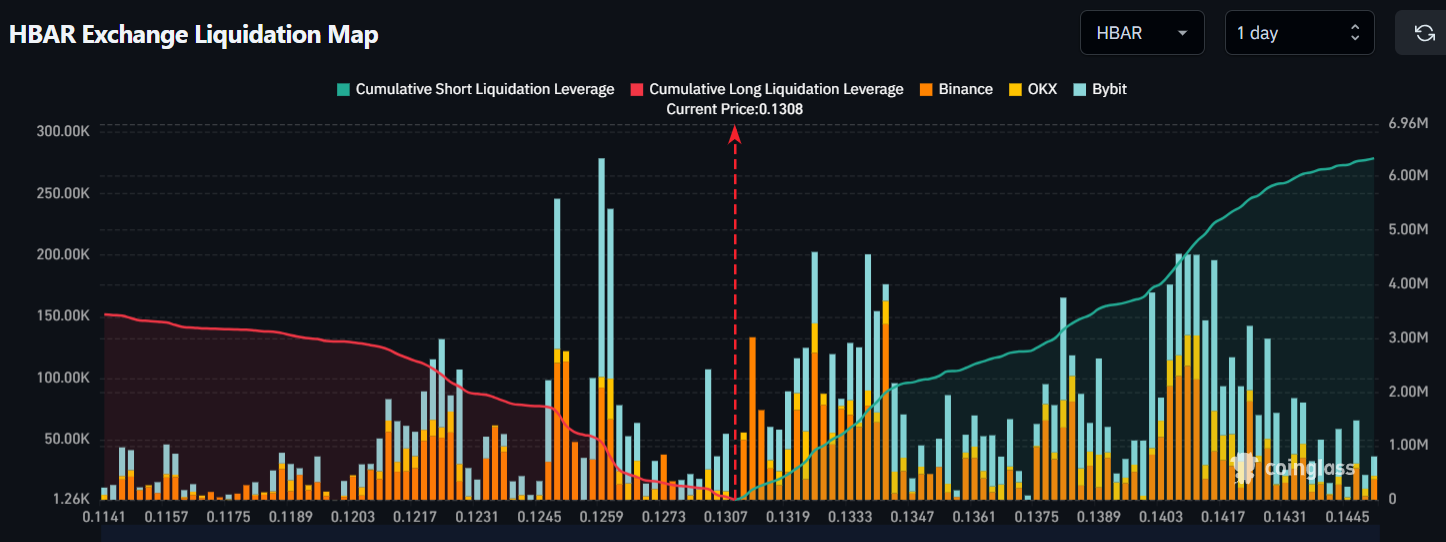The height and width of the screenshot is (542, 1446).
Task: Click the red Cumulative Long legend swatch
Action: pyautogui.click(x=637, y=89)
